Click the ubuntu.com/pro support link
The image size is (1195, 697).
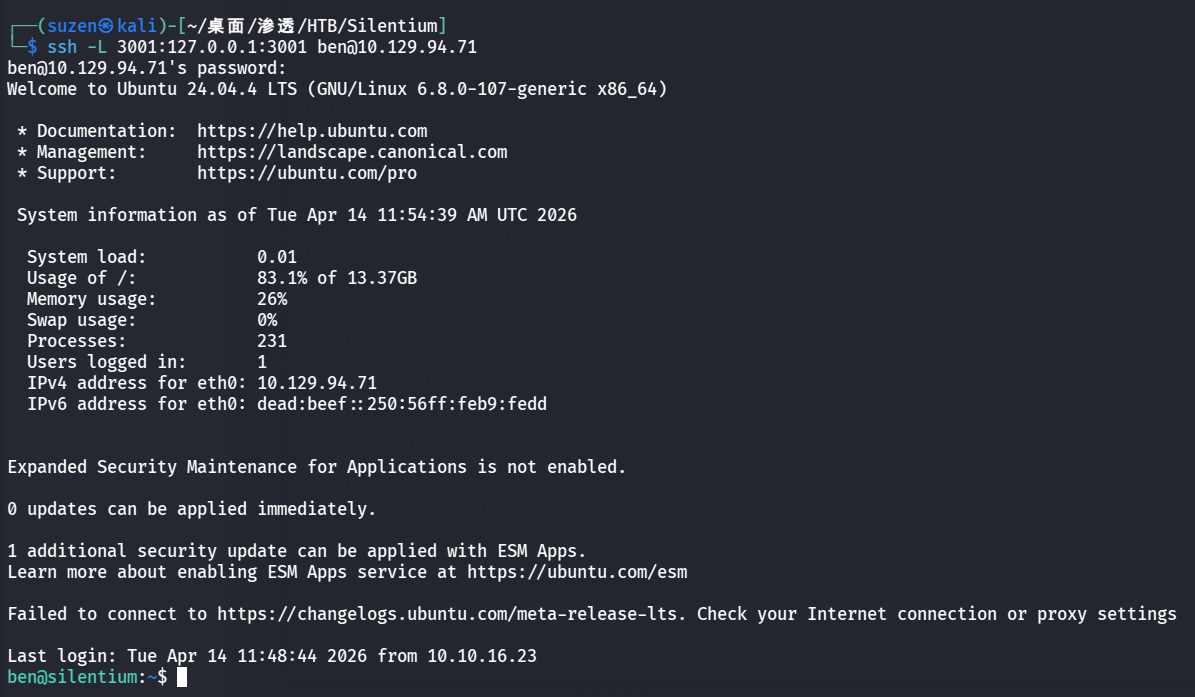coord(307,173)
